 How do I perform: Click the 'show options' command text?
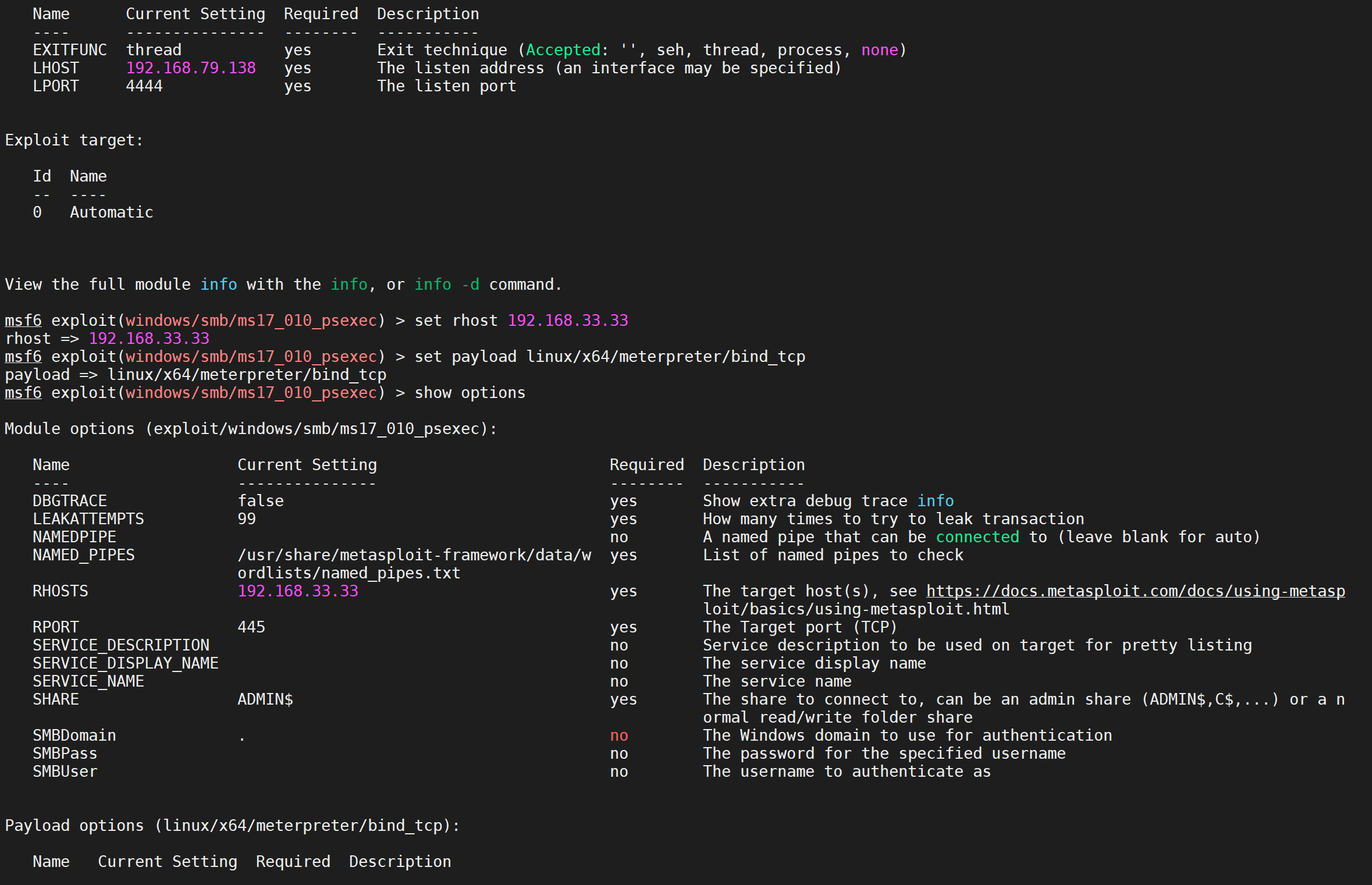[470, 393]
